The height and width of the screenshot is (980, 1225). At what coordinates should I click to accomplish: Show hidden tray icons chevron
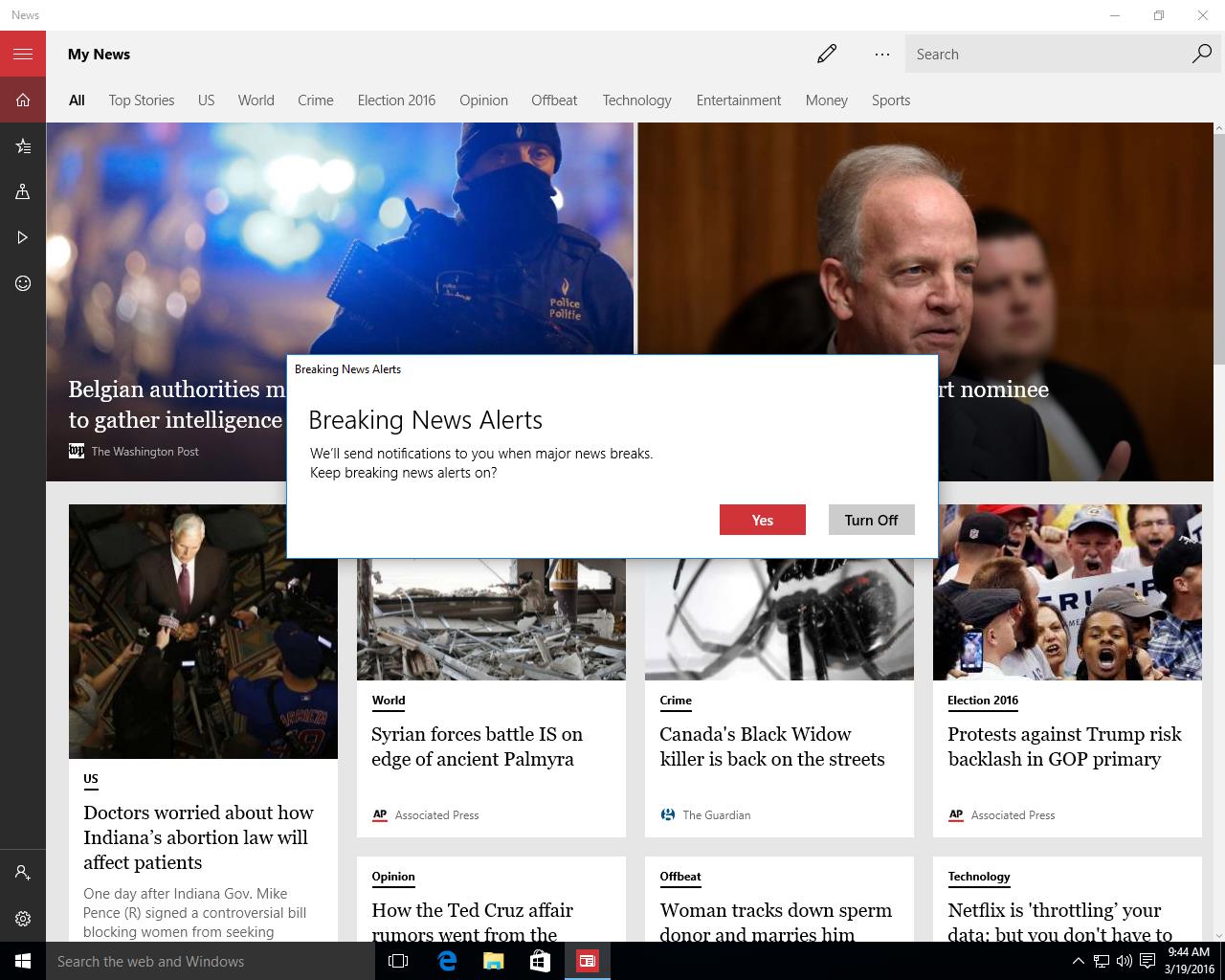point(1078,961)
